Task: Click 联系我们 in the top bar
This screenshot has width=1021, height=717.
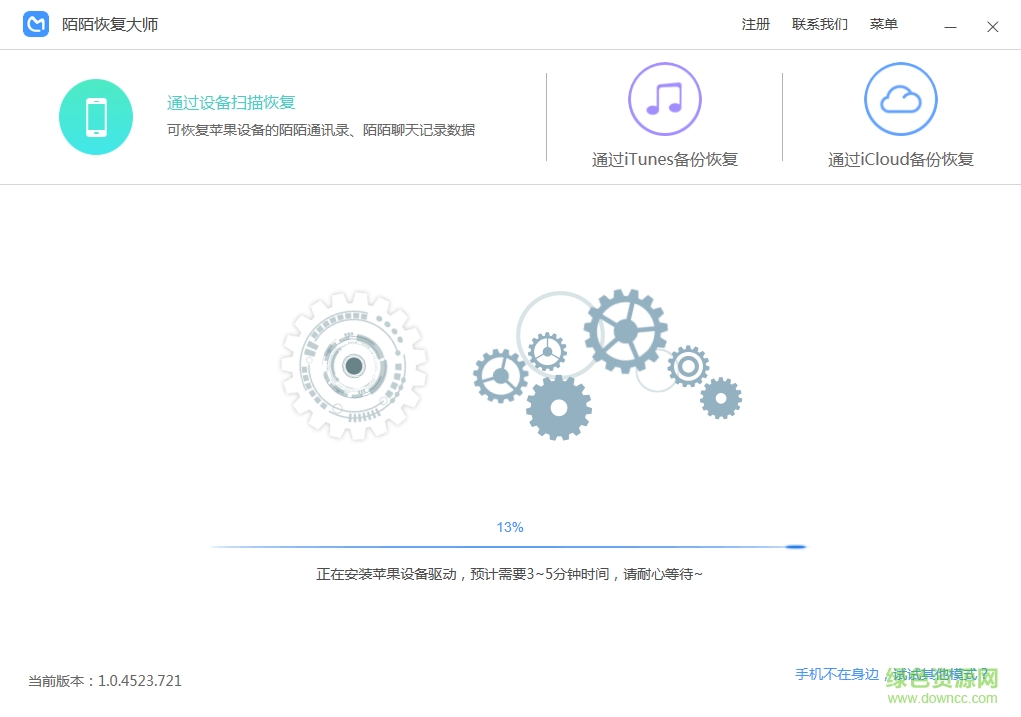Action: click(821, 24)
